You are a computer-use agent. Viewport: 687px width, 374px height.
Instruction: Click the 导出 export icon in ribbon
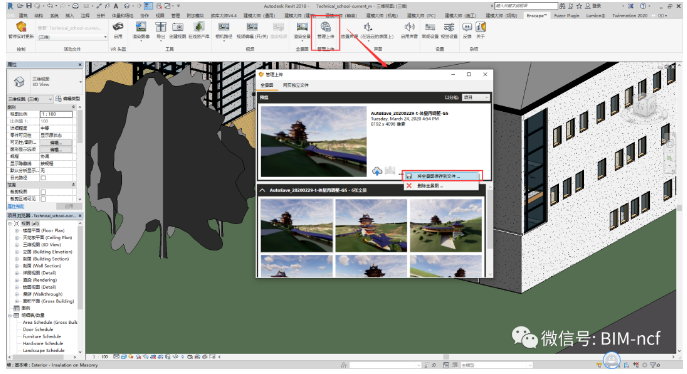(161, 27)
